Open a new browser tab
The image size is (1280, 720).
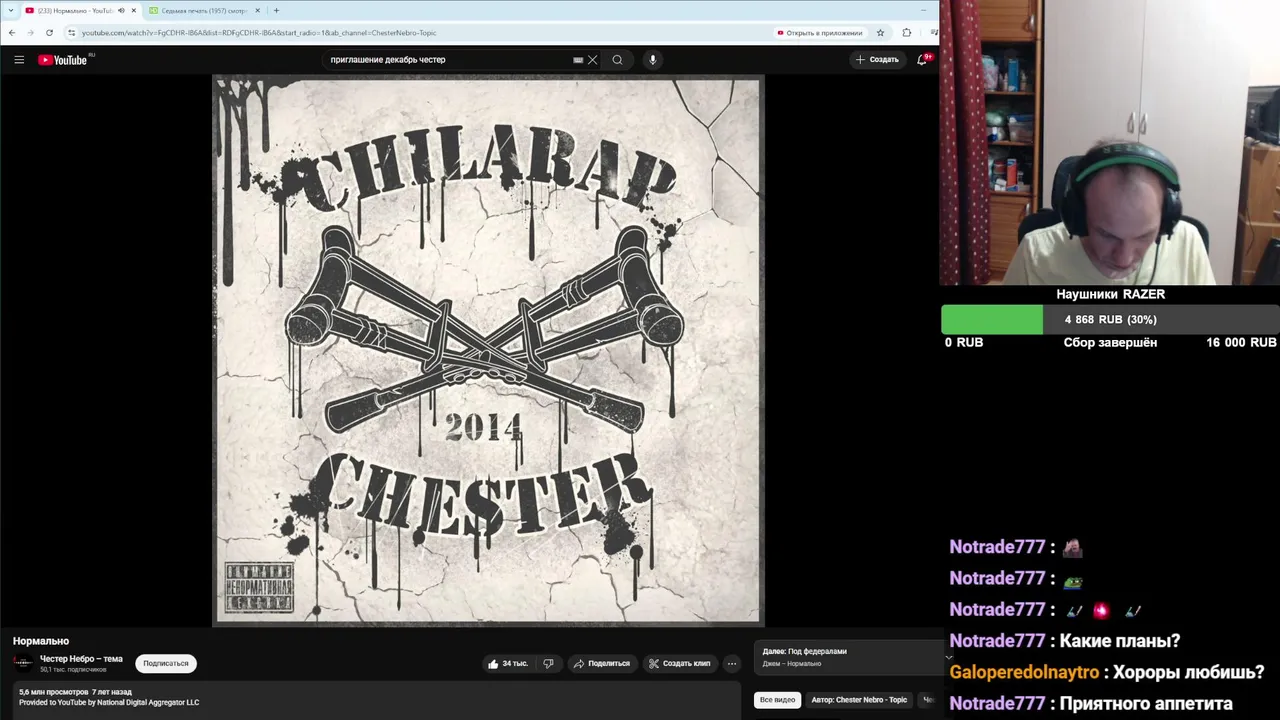(276, 10)
